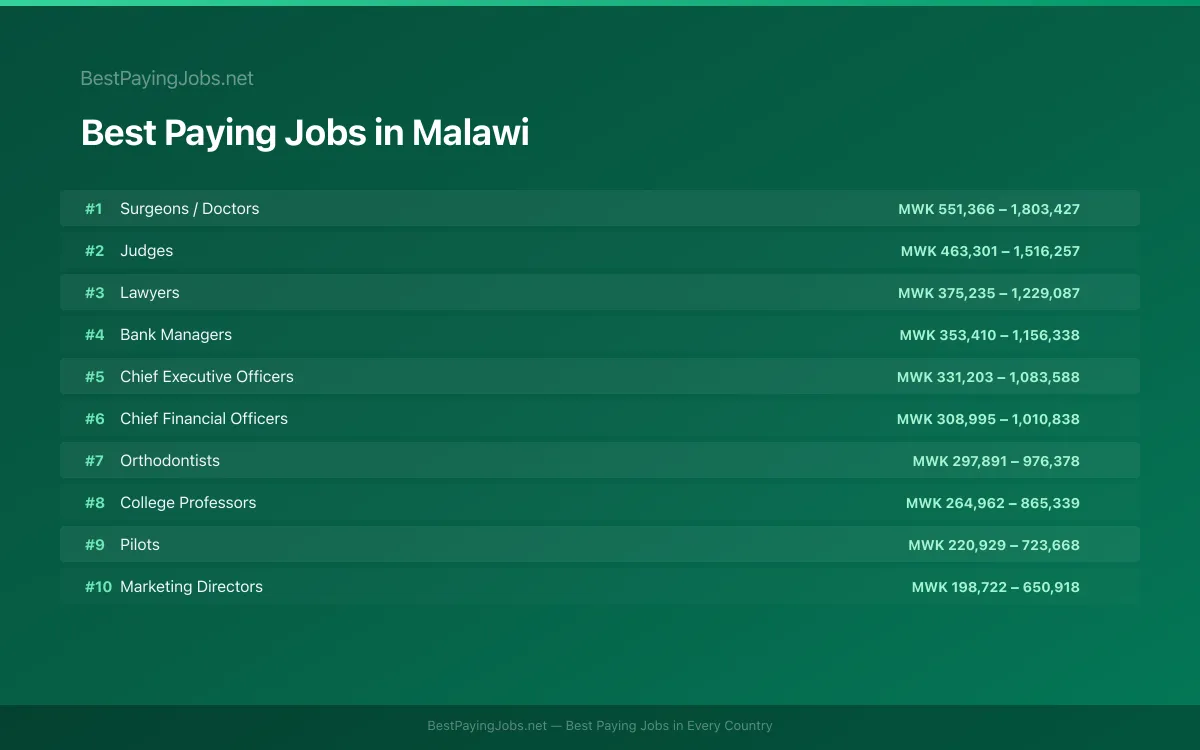Select the 'College Professors' job name

click(x=188, y=503)
